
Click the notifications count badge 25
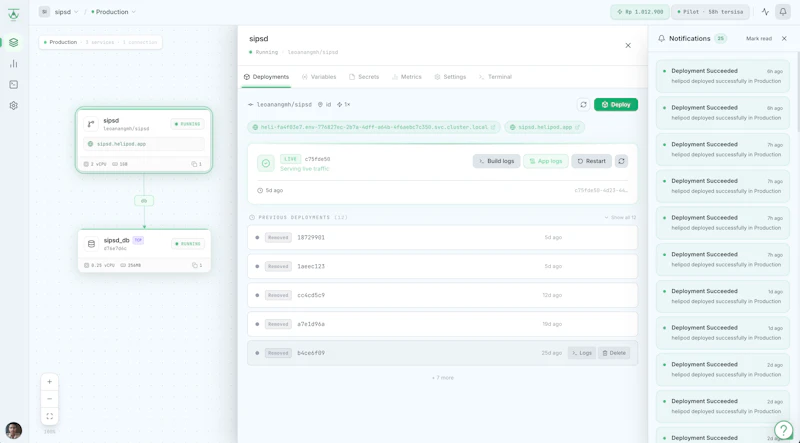click(720, 38)
